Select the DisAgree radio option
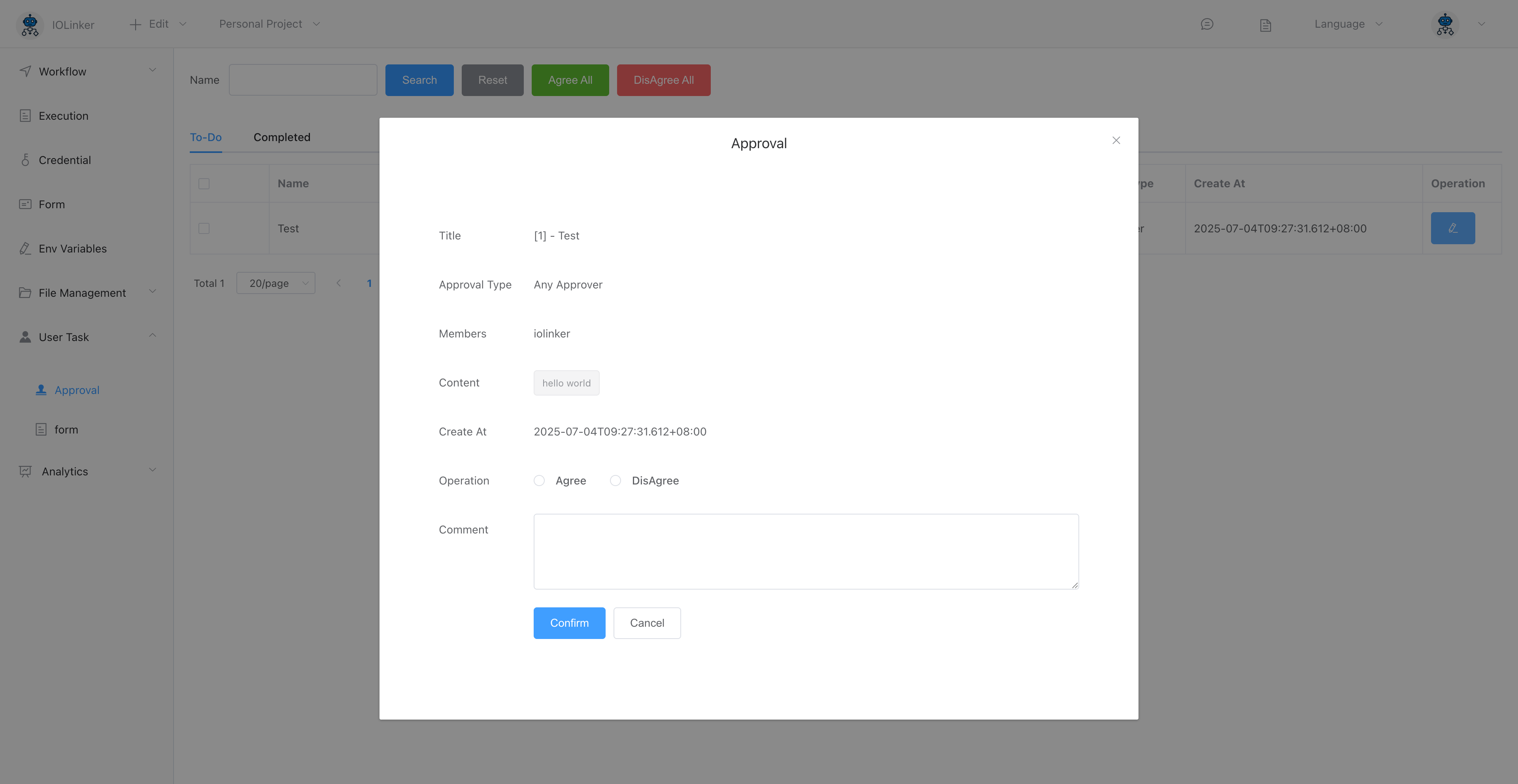Viewport: 1518px width, 784px height. tap(615, 481)
